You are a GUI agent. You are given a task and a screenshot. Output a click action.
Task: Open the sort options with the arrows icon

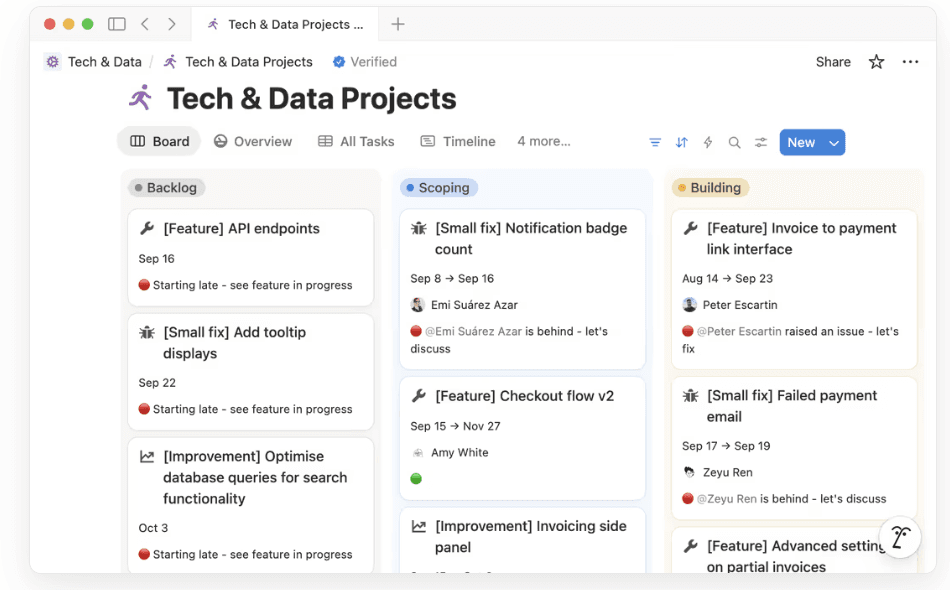click(681, 142)
